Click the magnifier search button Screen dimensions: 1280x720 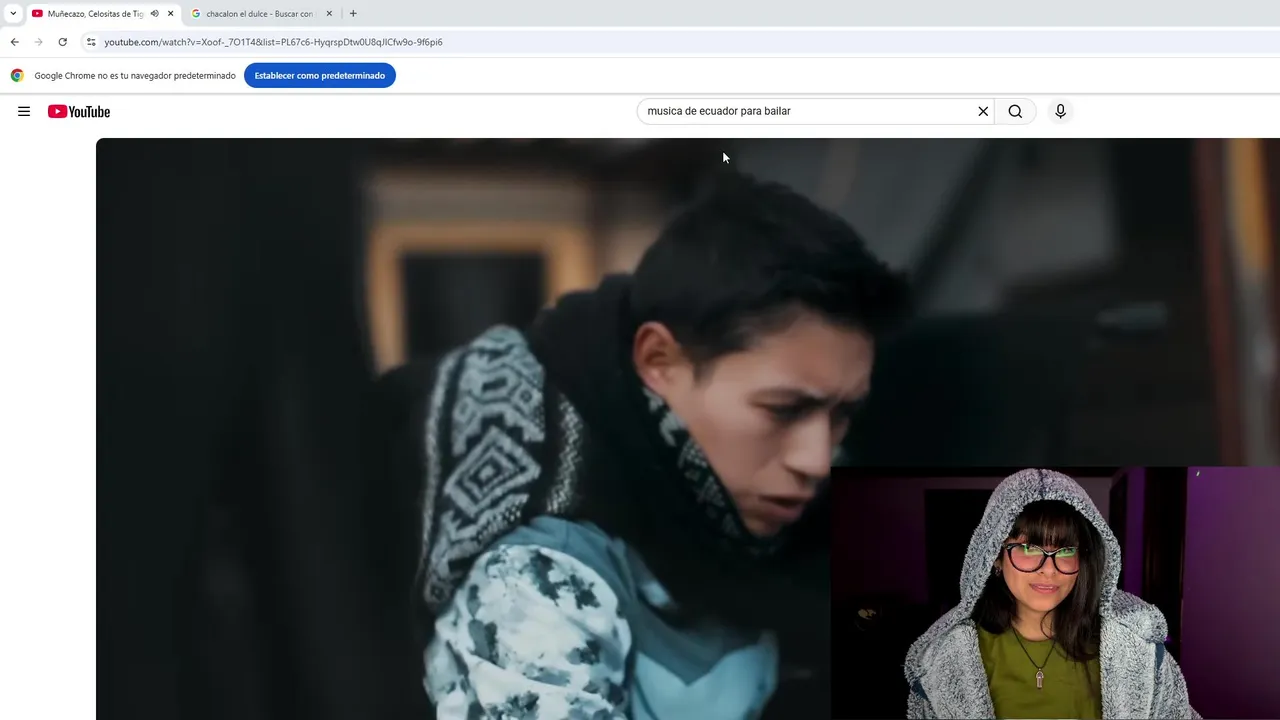1015,111
